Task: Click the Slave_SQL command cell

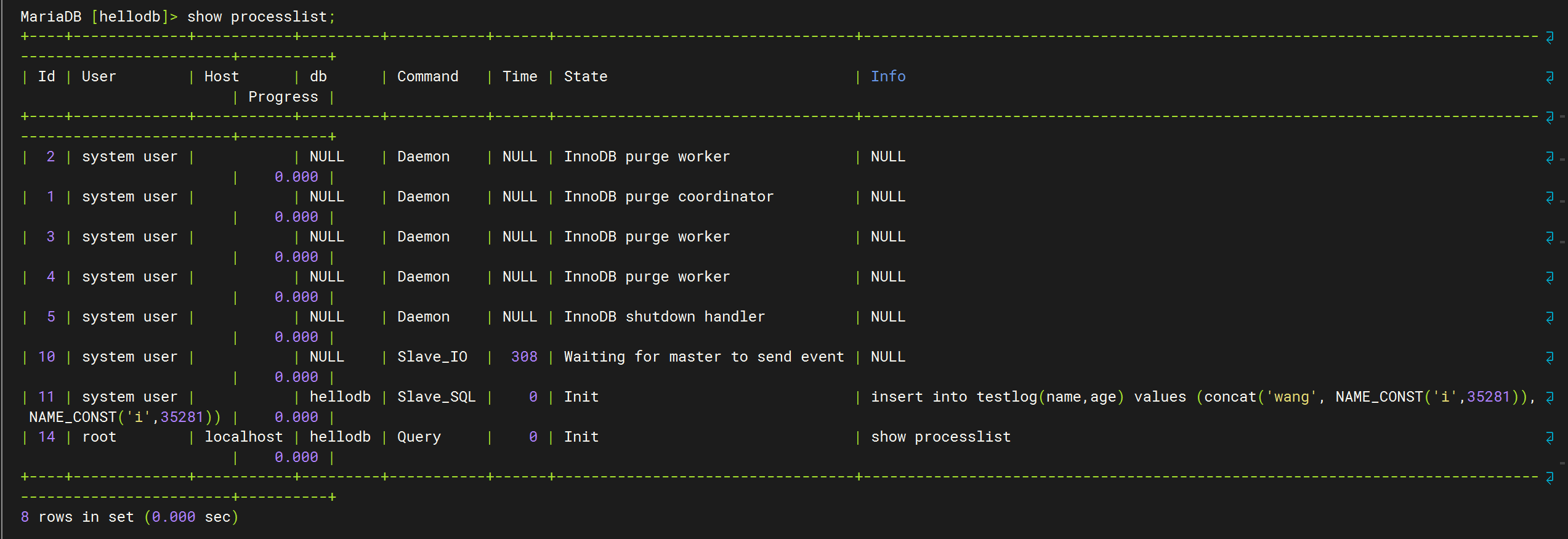Action: point(436,397)
